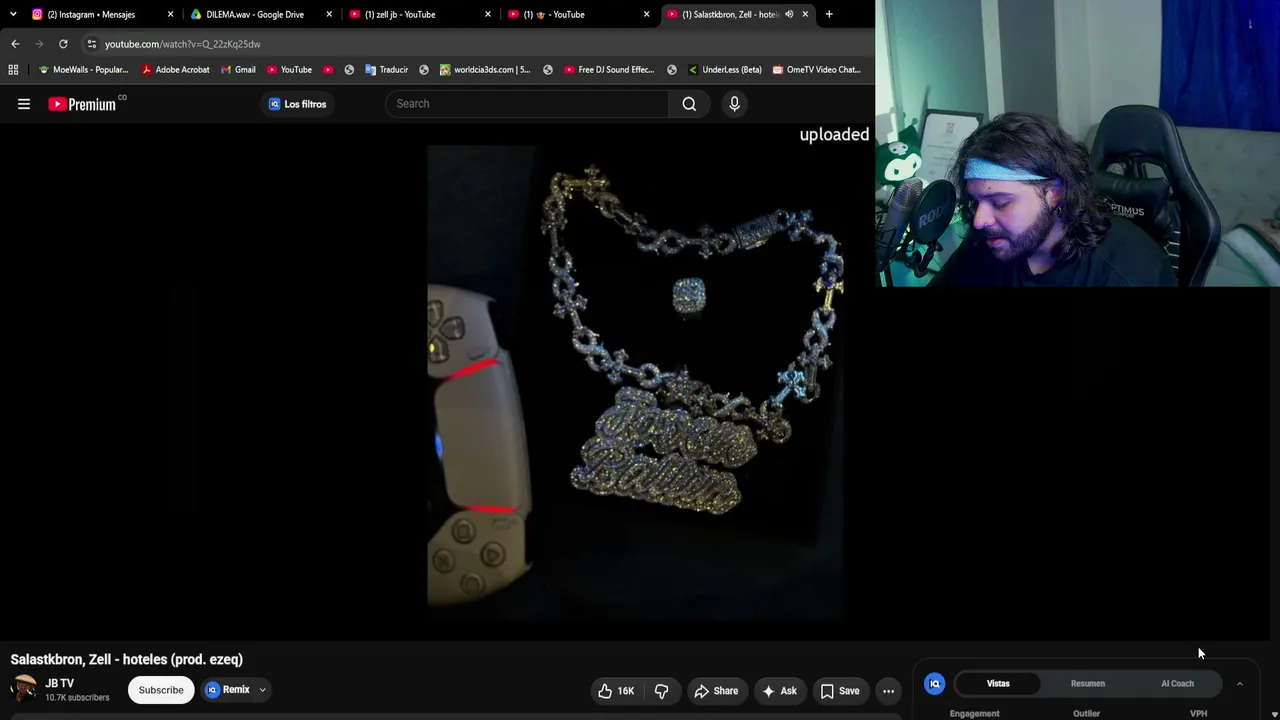
Task: View site information icon in address bar
Action: coord(91,44)
